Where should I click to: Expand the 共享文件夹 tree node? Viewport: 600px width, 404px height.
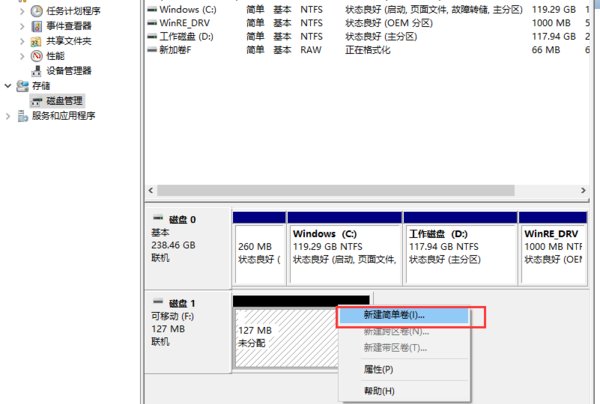(x=22, y=41)
